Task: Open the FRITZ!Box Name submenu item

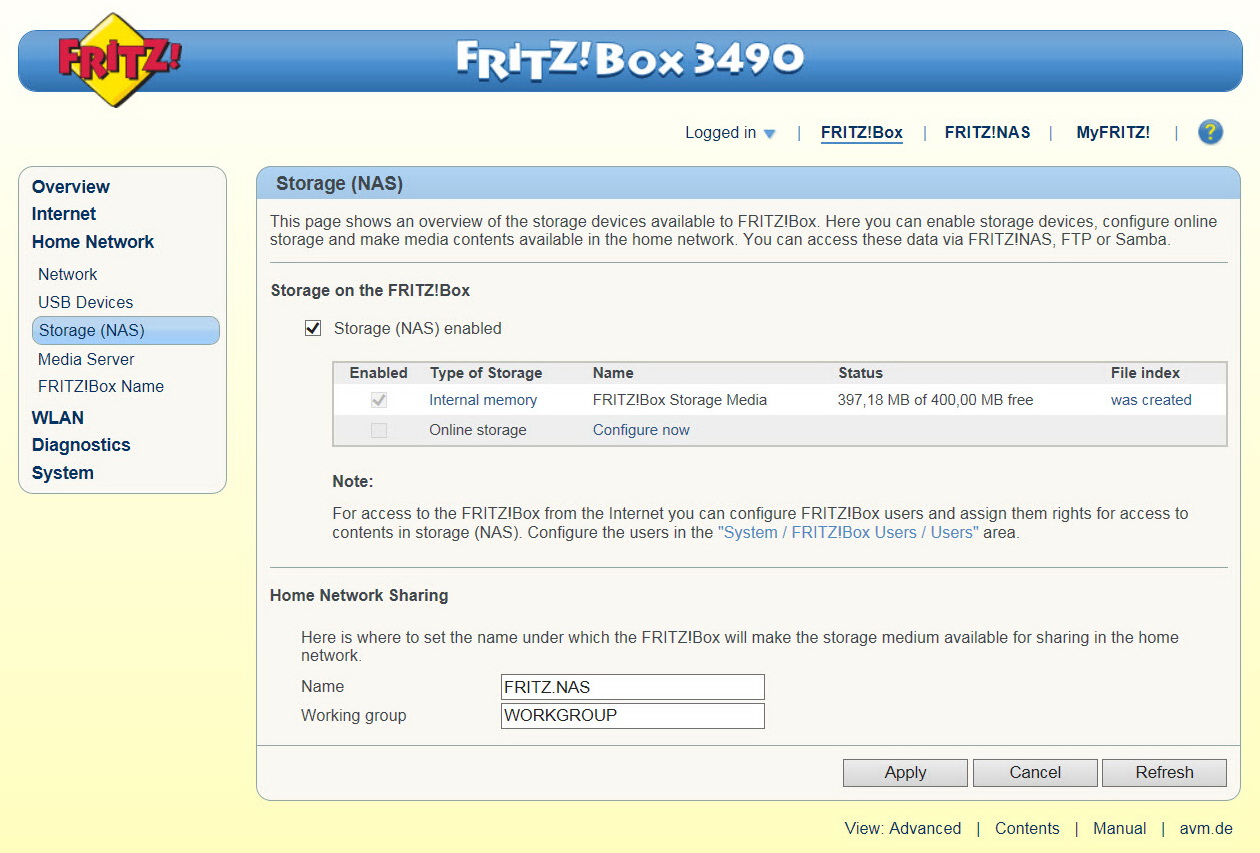Action: tap(101, 386)
